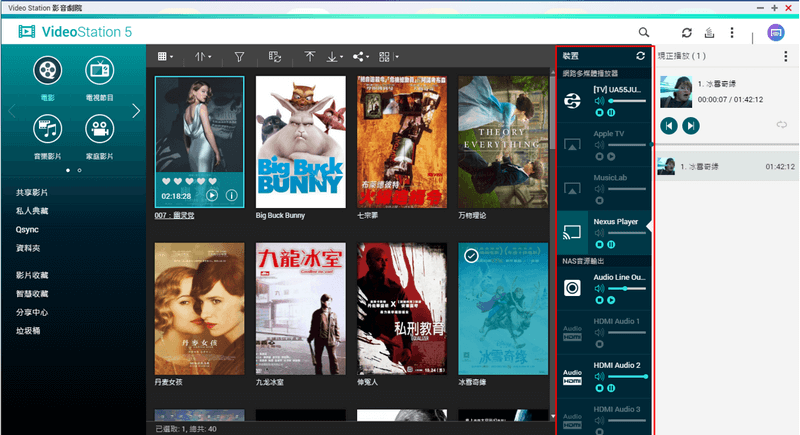Select the first category page dot

coord(68,170)
